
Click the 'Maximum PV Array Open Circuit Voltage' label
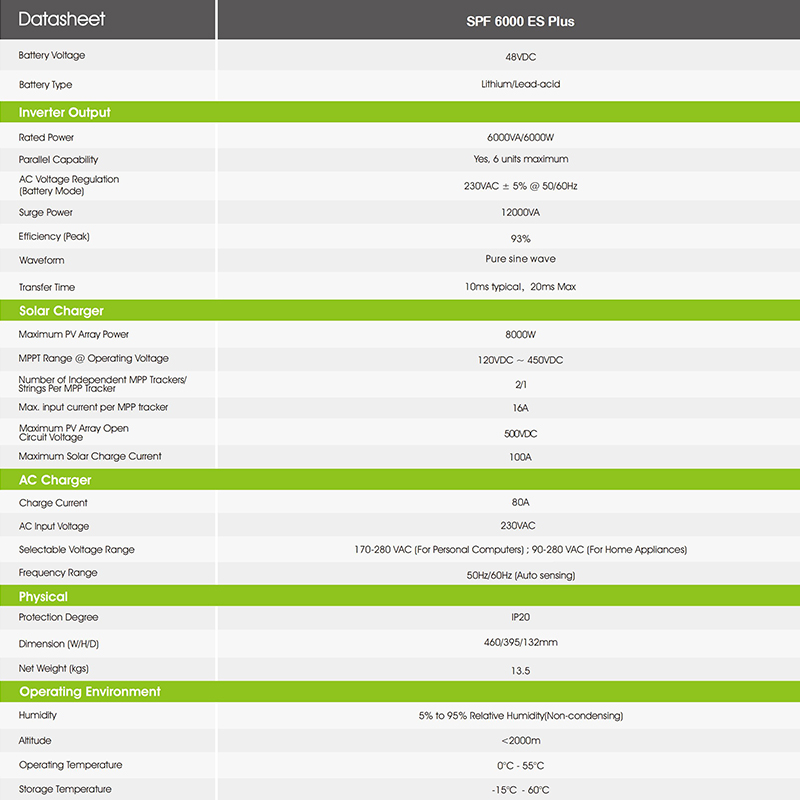click(x=73, y=433)
